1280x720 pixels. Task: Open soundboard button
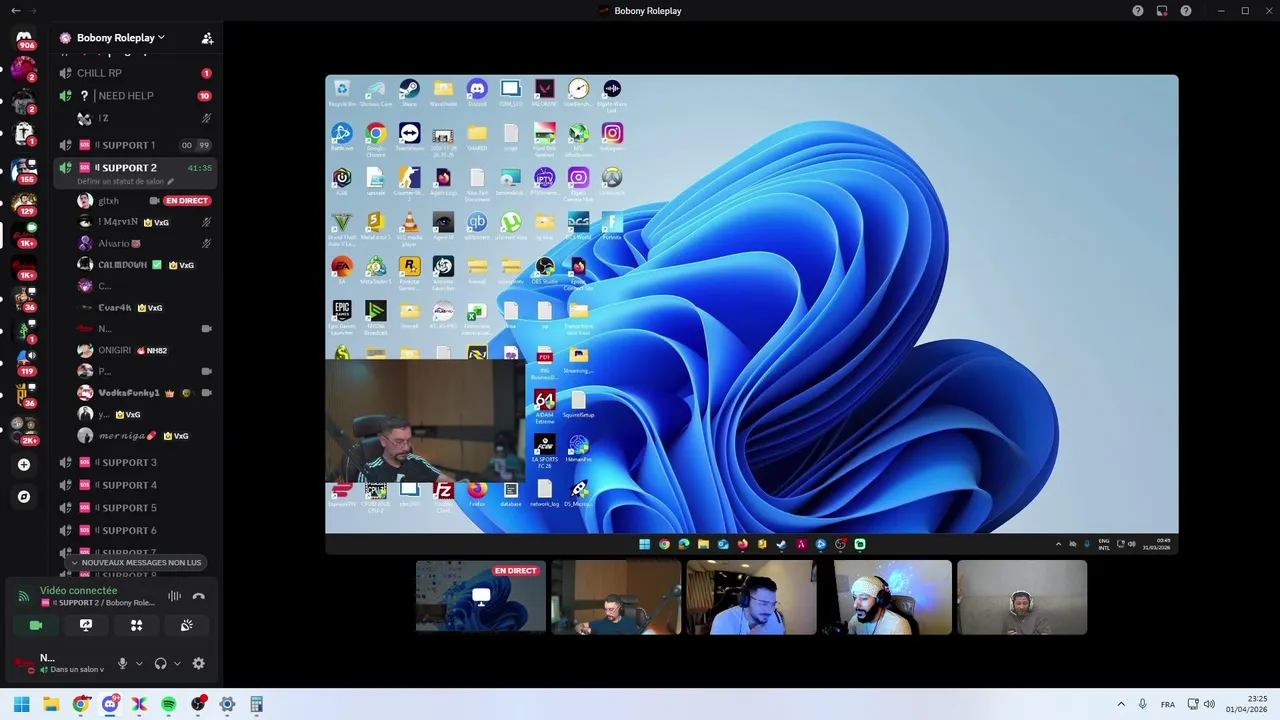point(187,625)
